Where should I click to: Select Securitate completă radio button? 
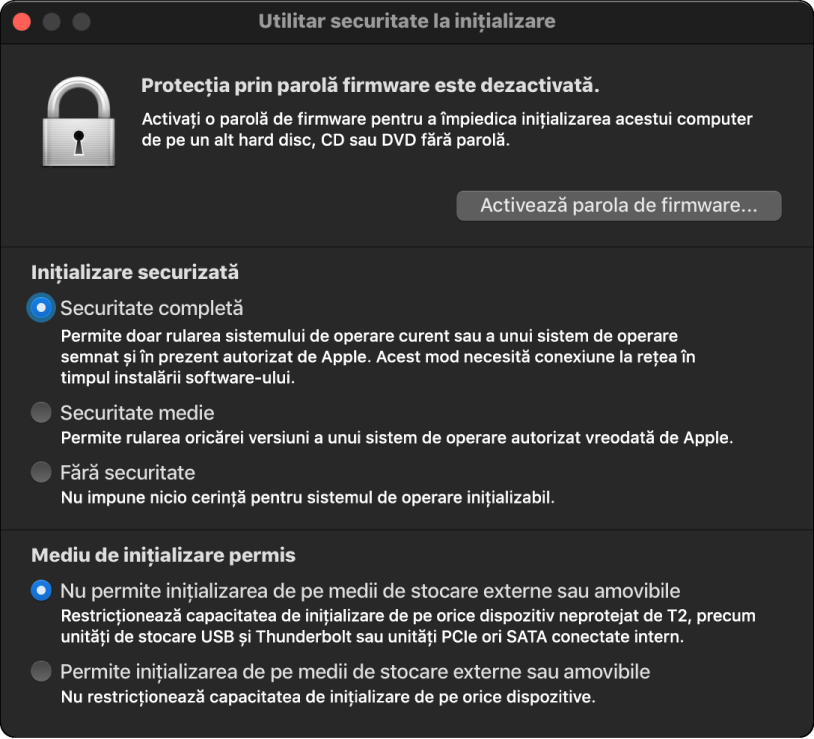click(40, 309)
